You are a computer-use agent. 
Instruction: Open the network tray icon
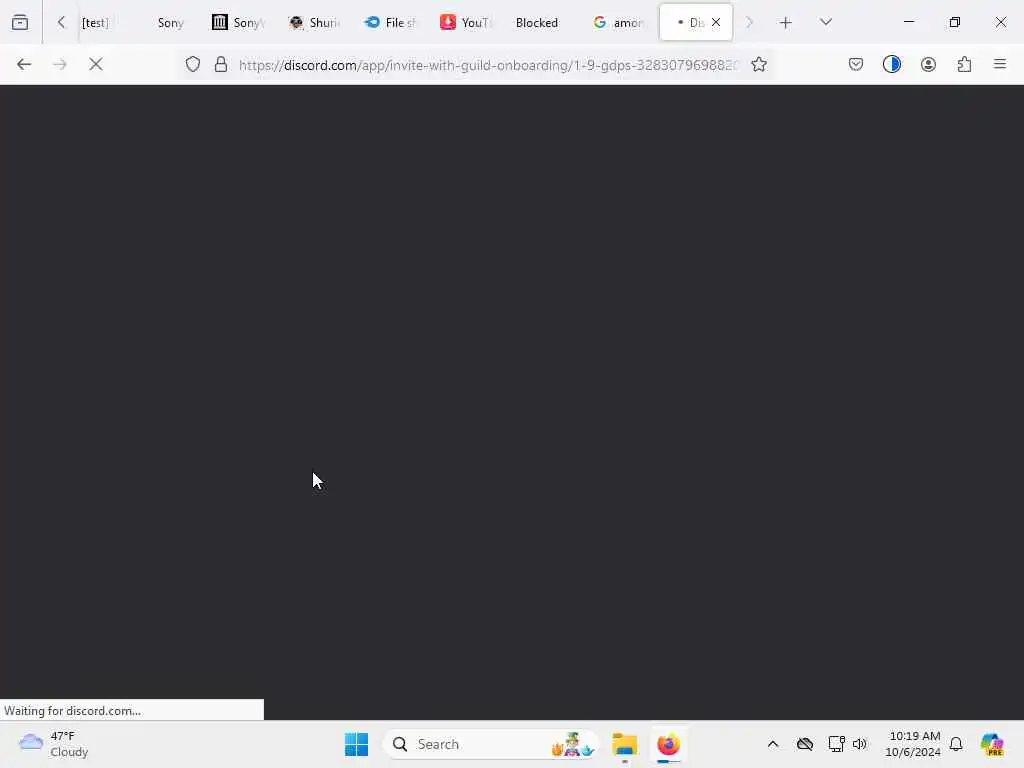point(836,744)
